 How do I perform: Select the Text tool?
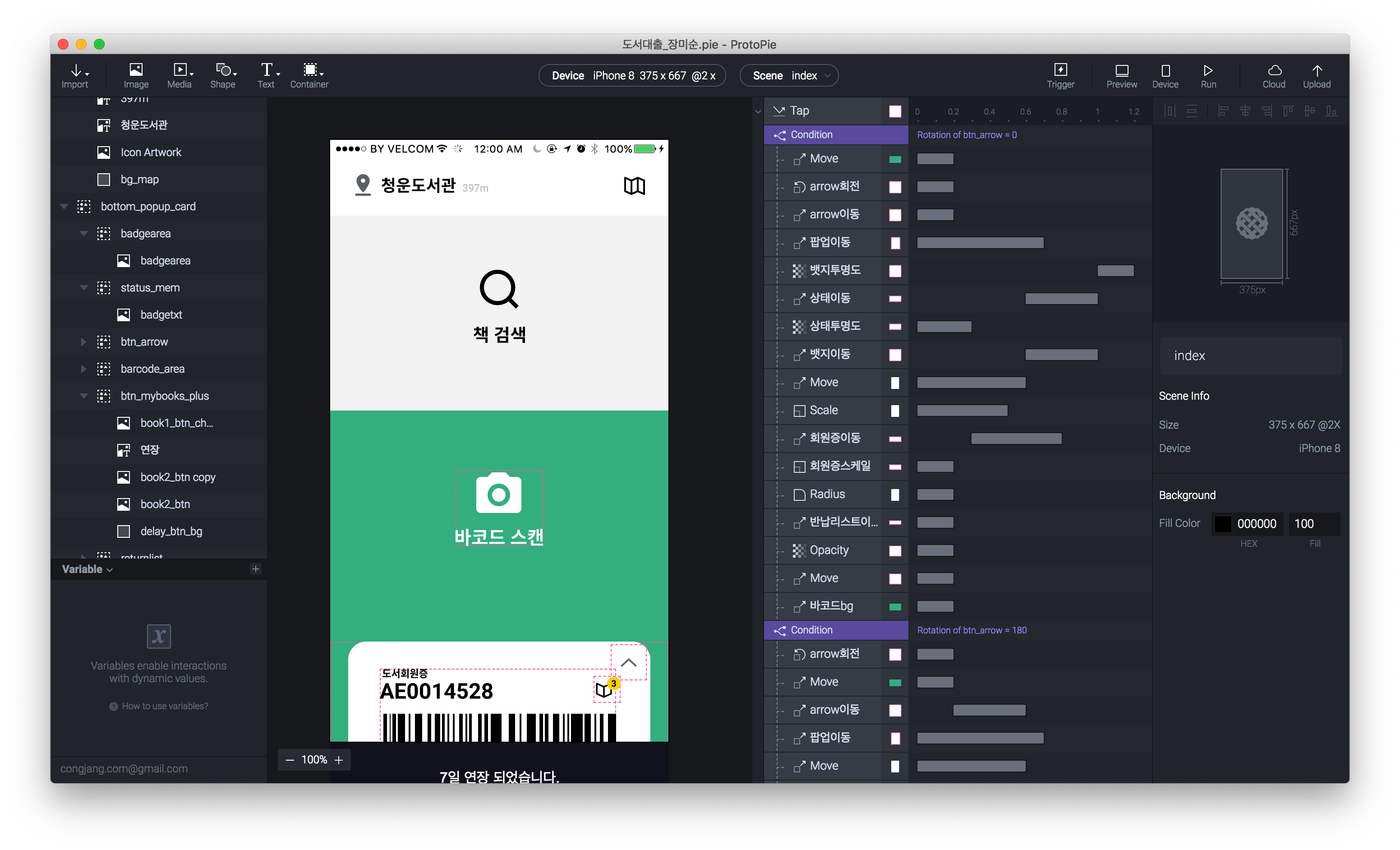(x=266, y=75)
